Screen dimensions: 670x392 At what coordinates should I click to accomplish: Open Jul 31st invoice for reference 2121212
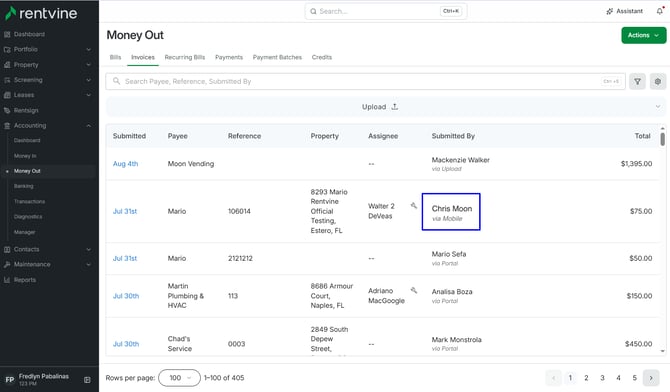[x=125, y=258]
